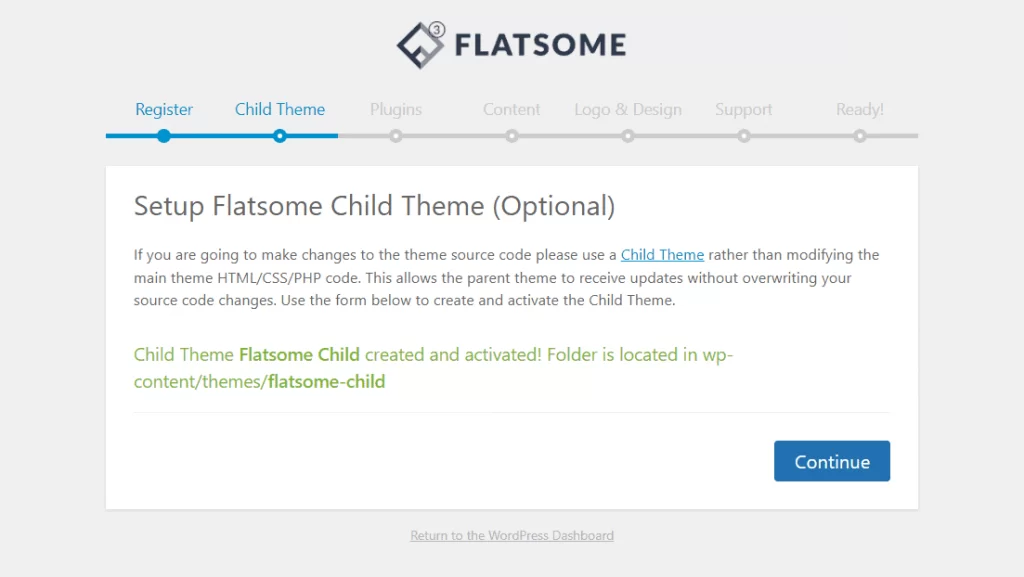Image resolution: width=1024 pixels, height=577 pixels.
Task: Click the Support step circle indicator
Action: [x=743, y=135]
